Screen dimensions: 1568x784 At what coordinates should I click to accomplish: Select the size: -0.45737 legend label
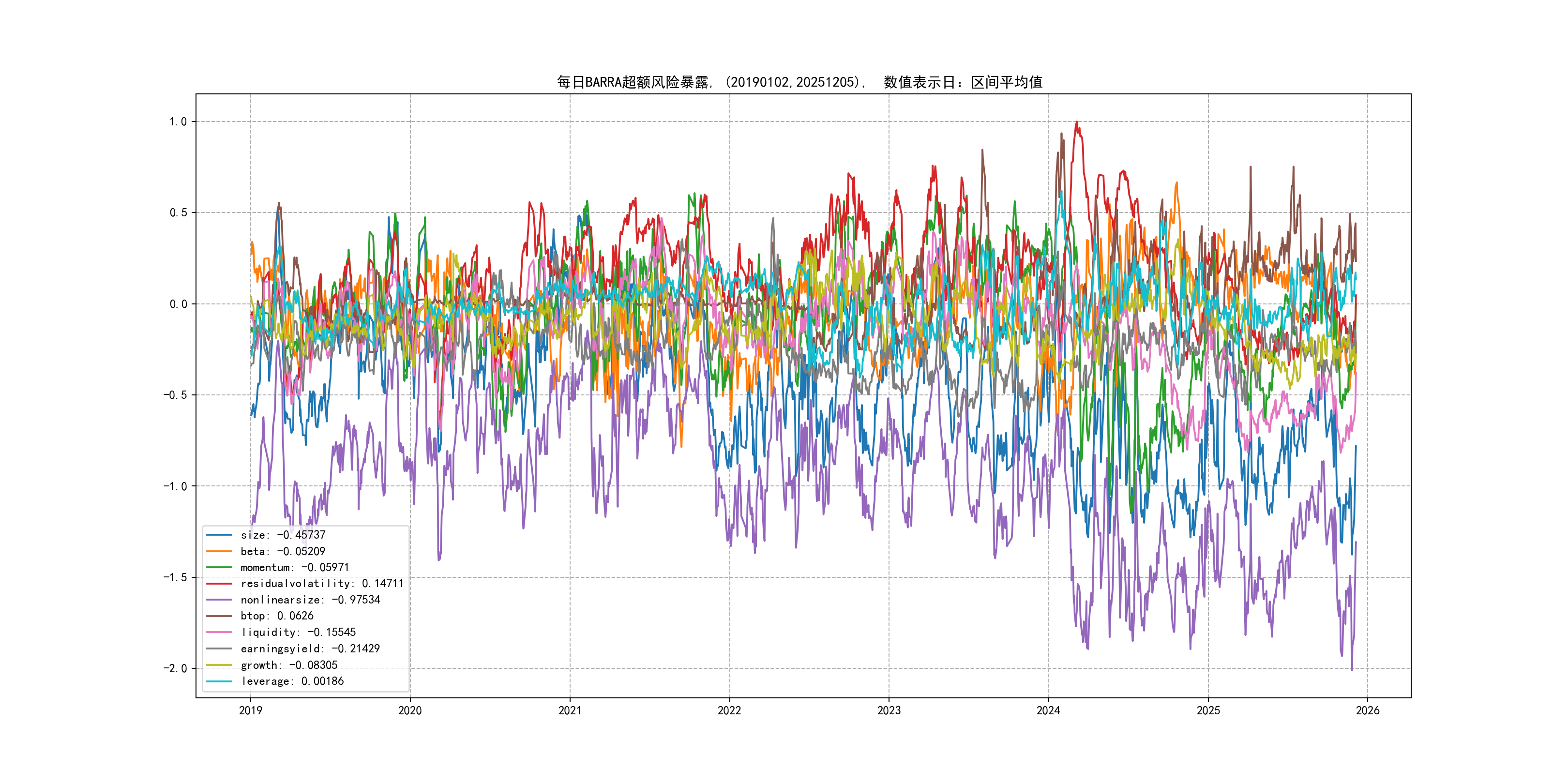point(283,535)
